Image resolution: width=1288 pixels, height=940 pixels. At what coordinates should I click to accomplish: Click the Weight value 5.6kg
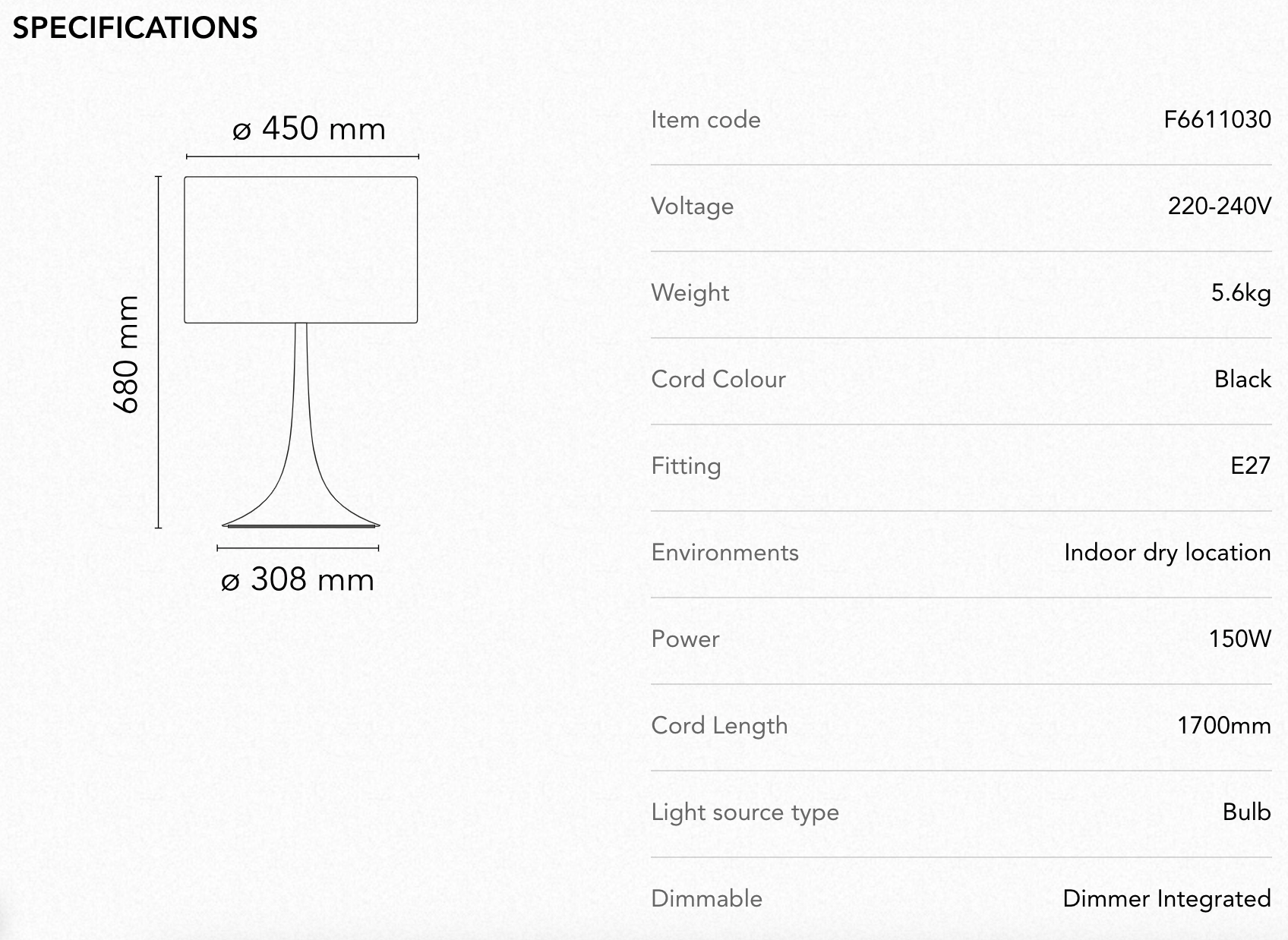tap(1241, 293)
